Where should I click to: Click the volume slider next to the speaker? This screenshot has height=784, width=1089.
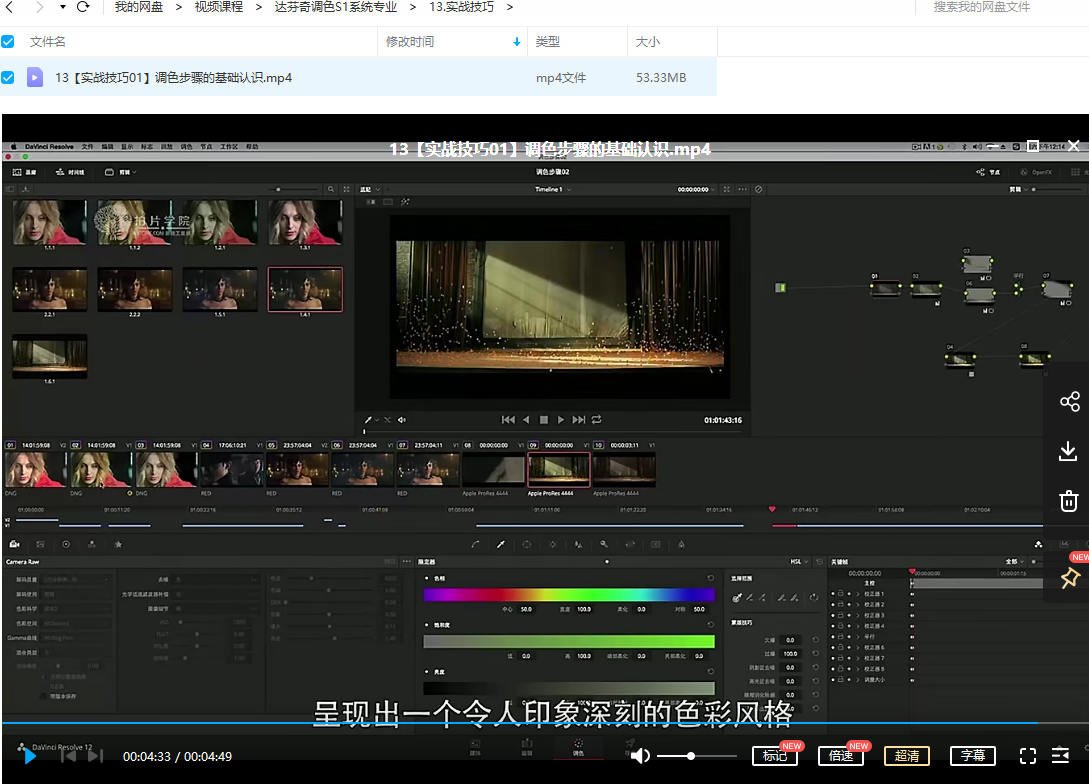[x=692, y=756]
